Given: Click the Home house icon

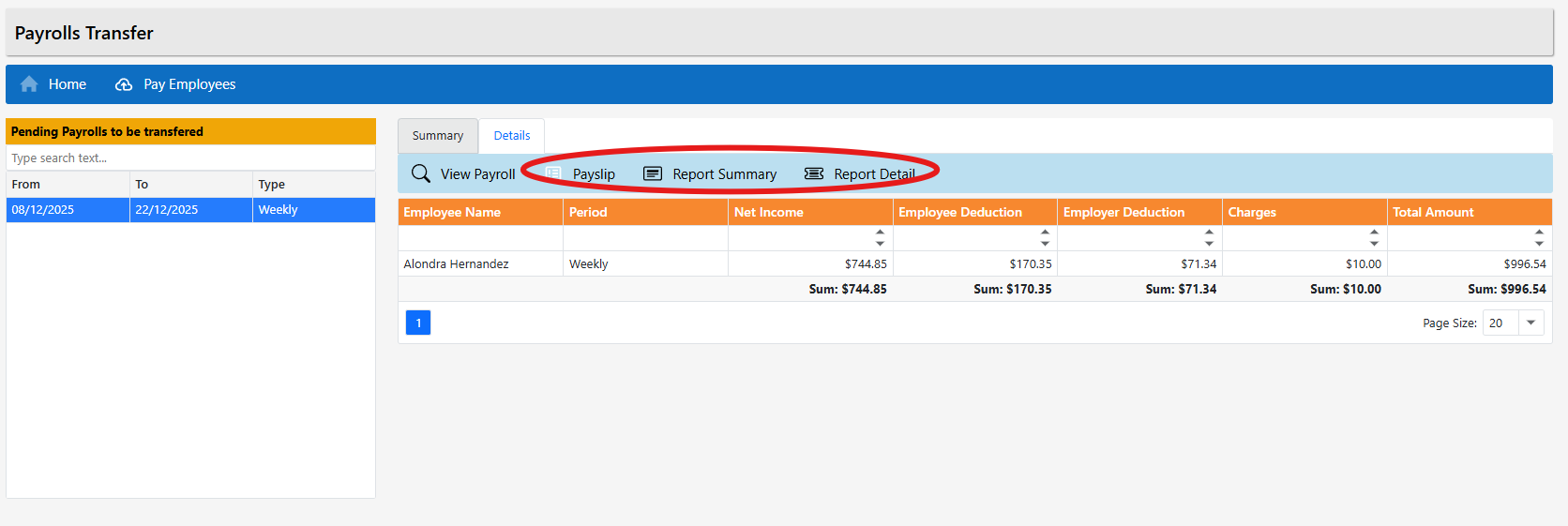Looking at the screenshot, I should tap(29, 84).
